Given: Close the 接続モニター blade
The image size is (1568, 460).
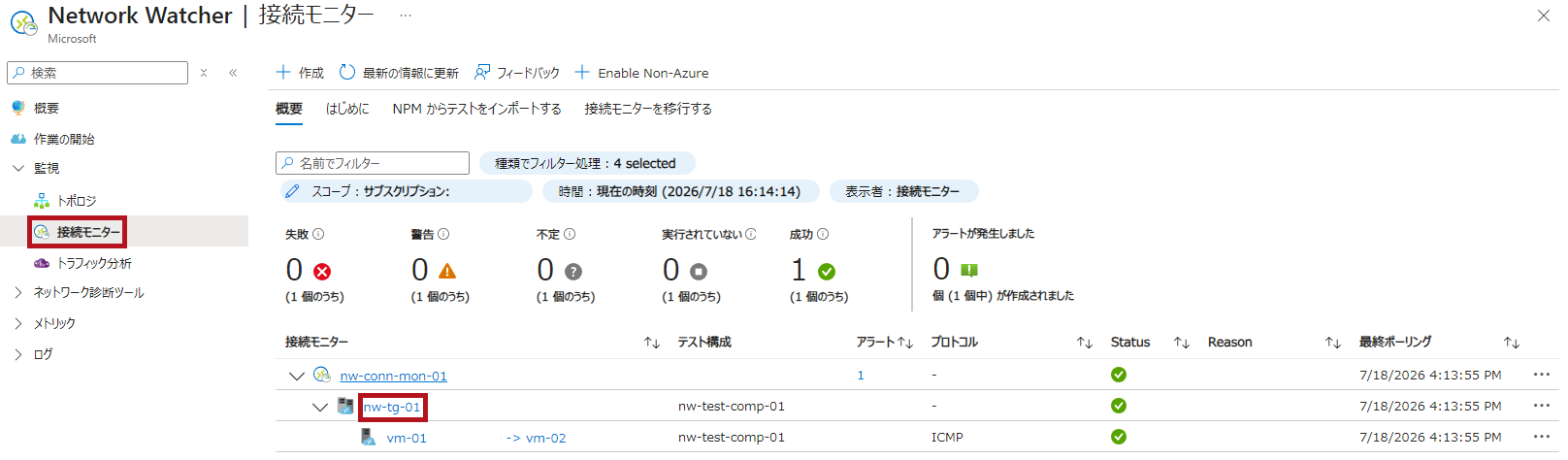Looking at the screenshot, I should [1544, 16].
